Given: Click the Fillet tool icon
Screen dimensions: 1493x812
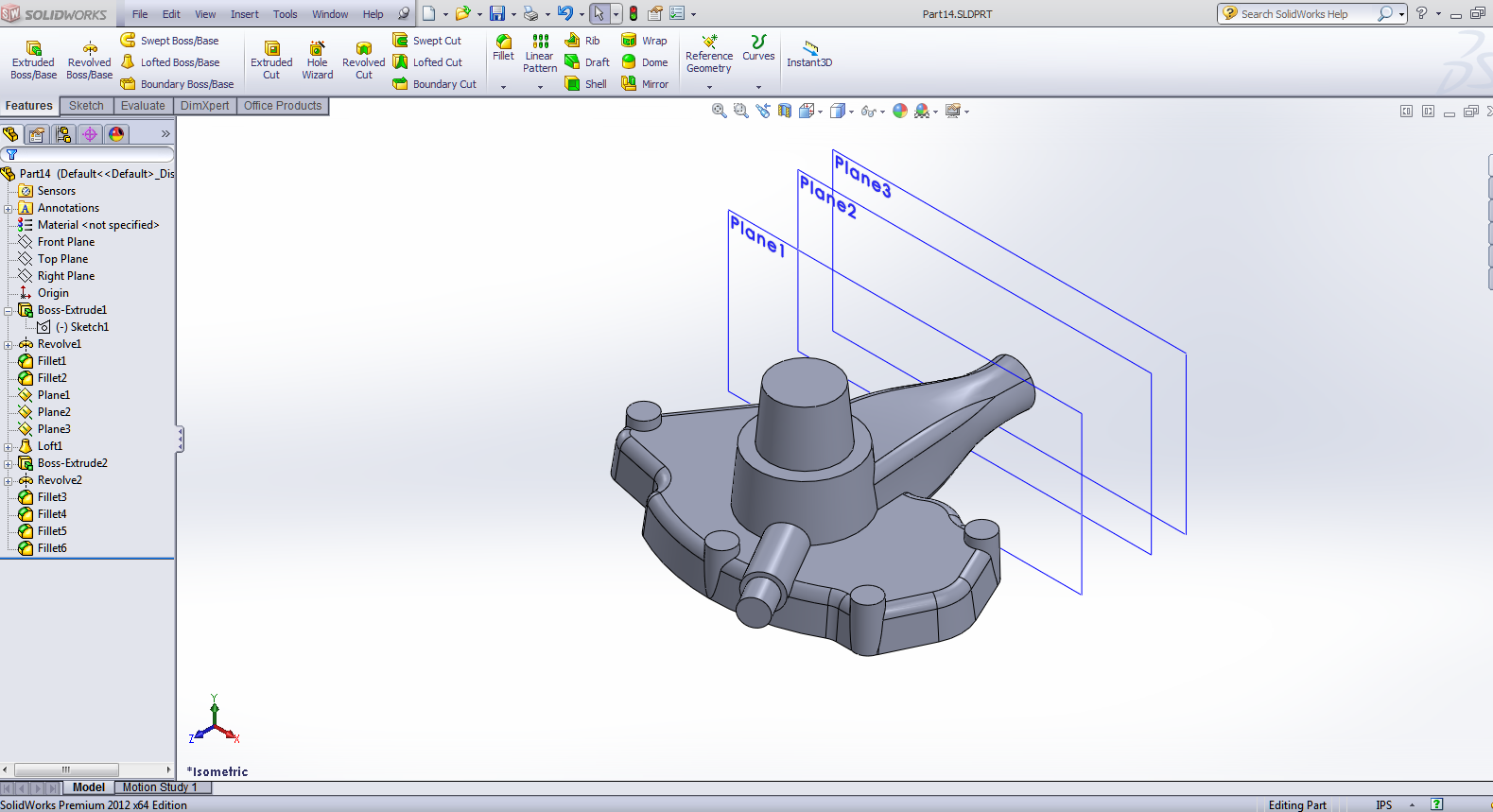Looking at the screenshot, I should tap(504, 47).
